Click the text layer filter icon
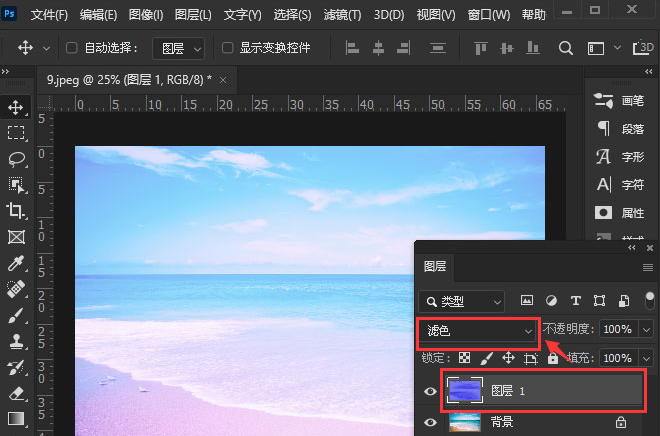Screen dimensions: 660x436 coord(575,301)
